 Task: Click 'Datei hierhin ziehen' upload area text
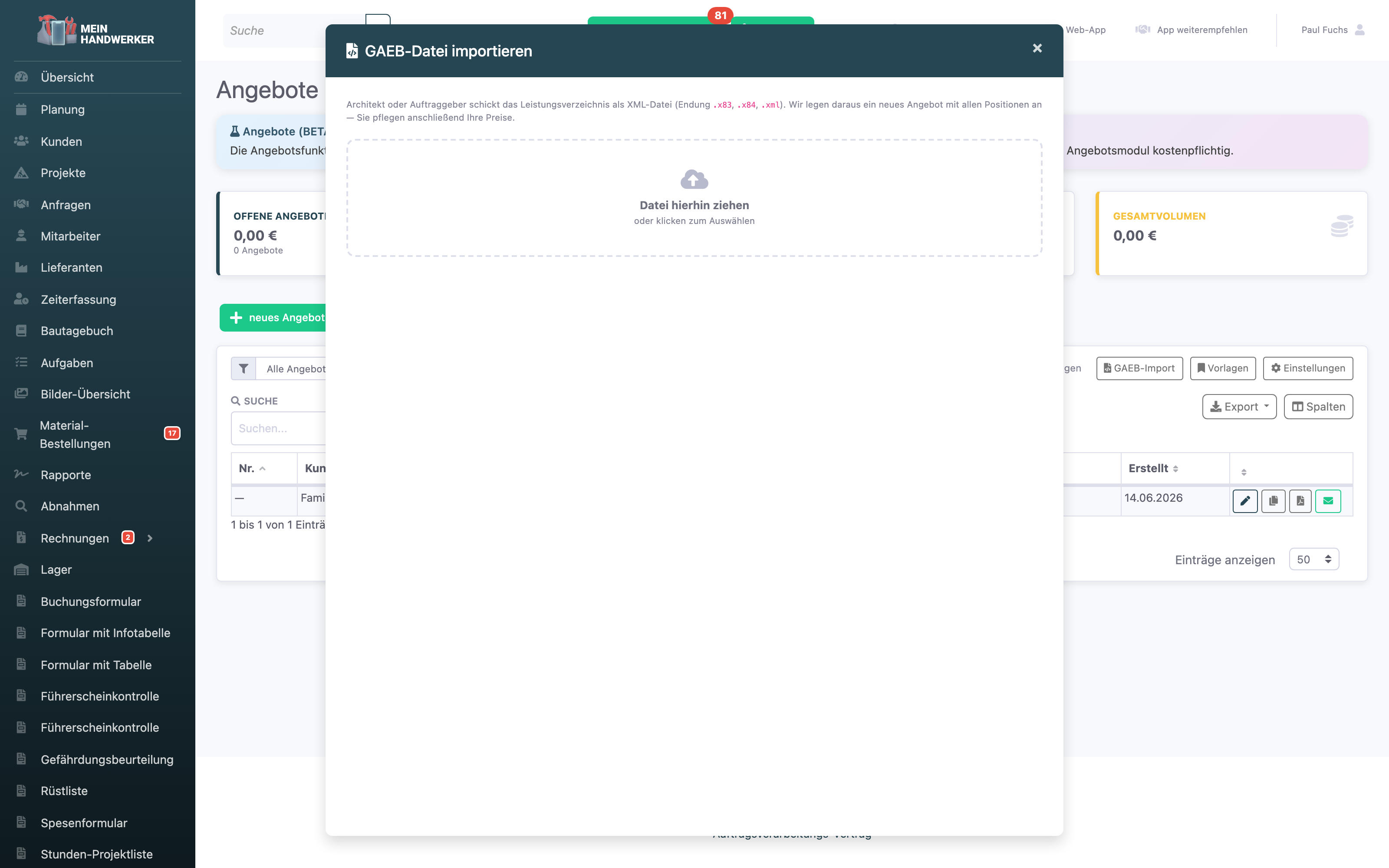point(694,205)
